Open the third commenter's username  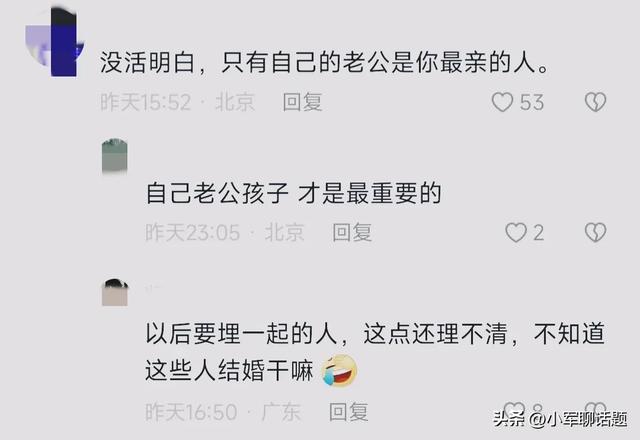153,288
